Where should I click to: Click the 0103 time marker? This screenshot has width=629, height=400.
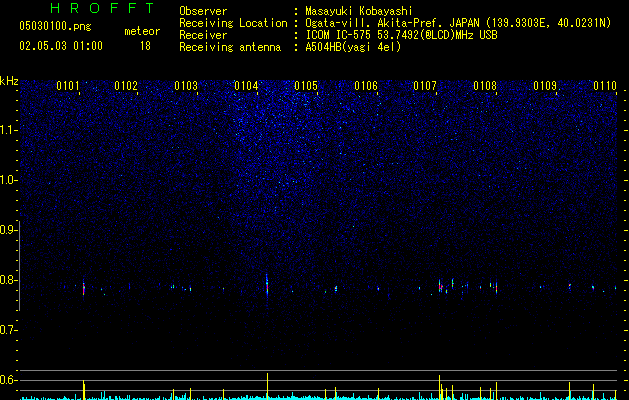(186, 86)
